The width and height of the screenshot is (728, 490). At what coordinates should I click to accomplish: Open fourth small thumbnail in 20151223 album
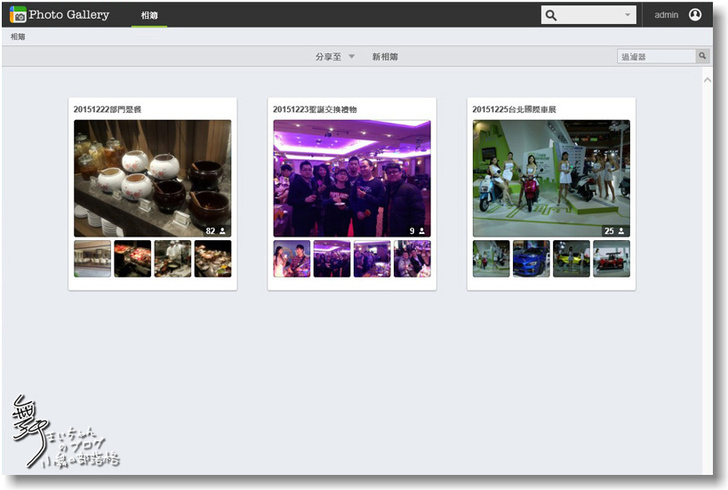point(412,259)
